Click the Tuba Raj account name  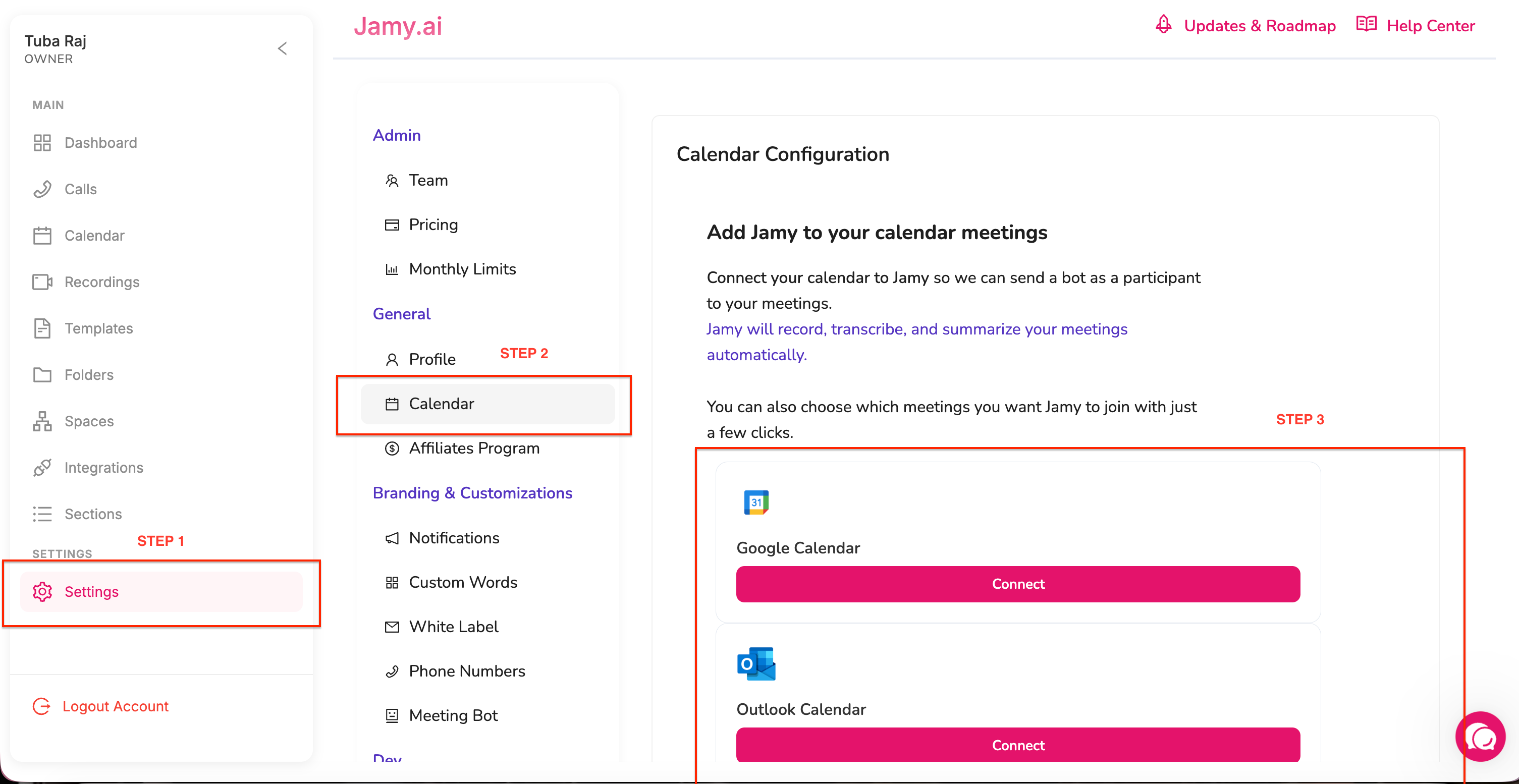tap(56, 41)
